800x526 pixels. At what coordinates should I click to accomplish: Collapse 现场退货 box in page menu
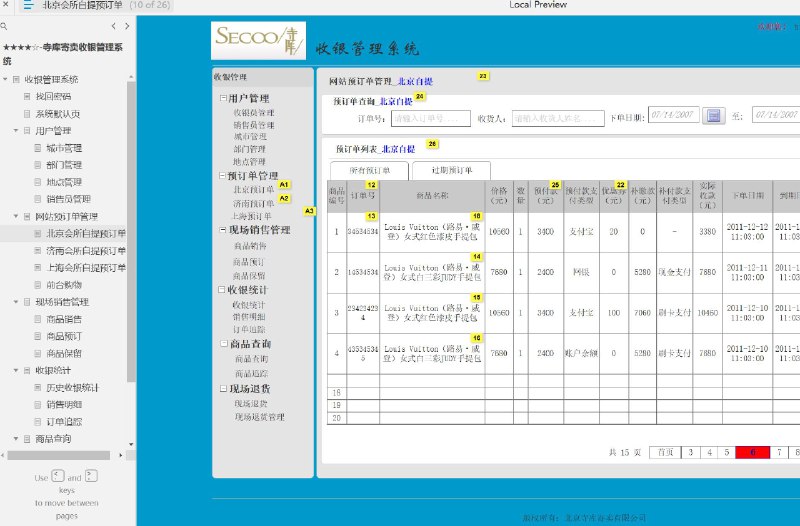click(x=223, y=388)
